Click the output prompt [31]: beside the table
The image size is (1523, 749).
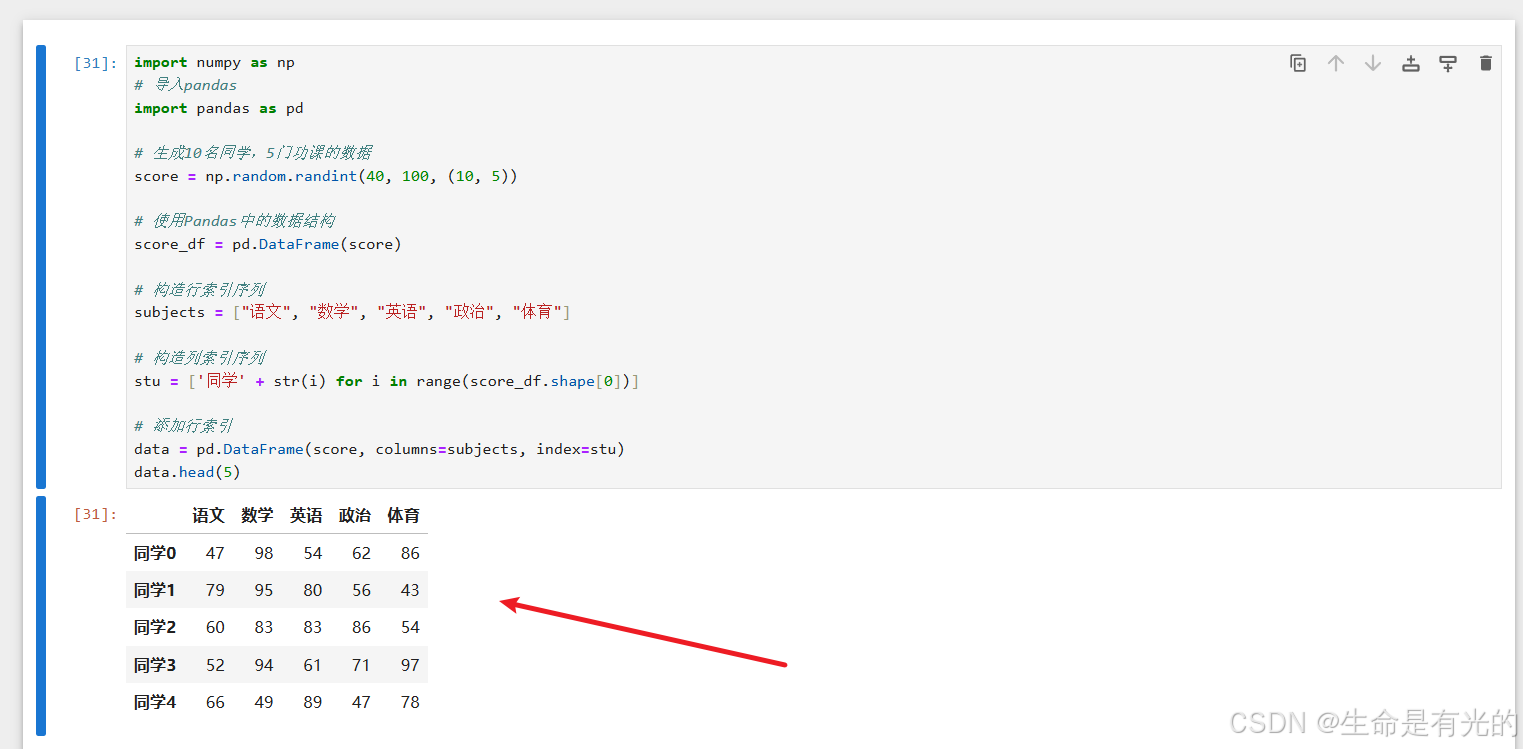click(96, 514)
